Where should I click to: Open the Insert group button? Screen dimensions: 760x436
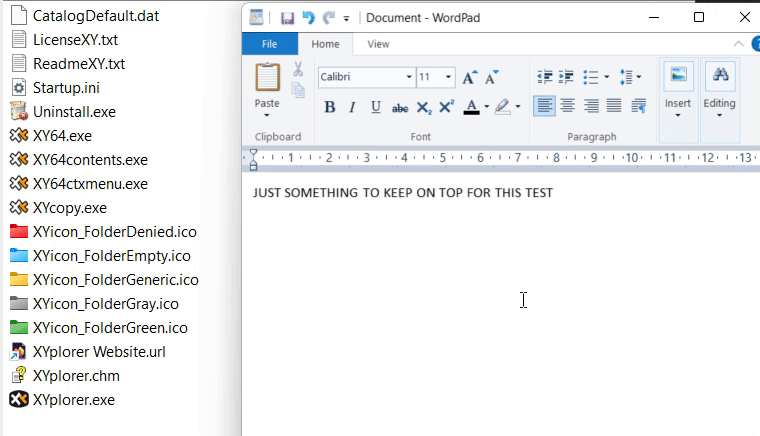coord(678,90)
